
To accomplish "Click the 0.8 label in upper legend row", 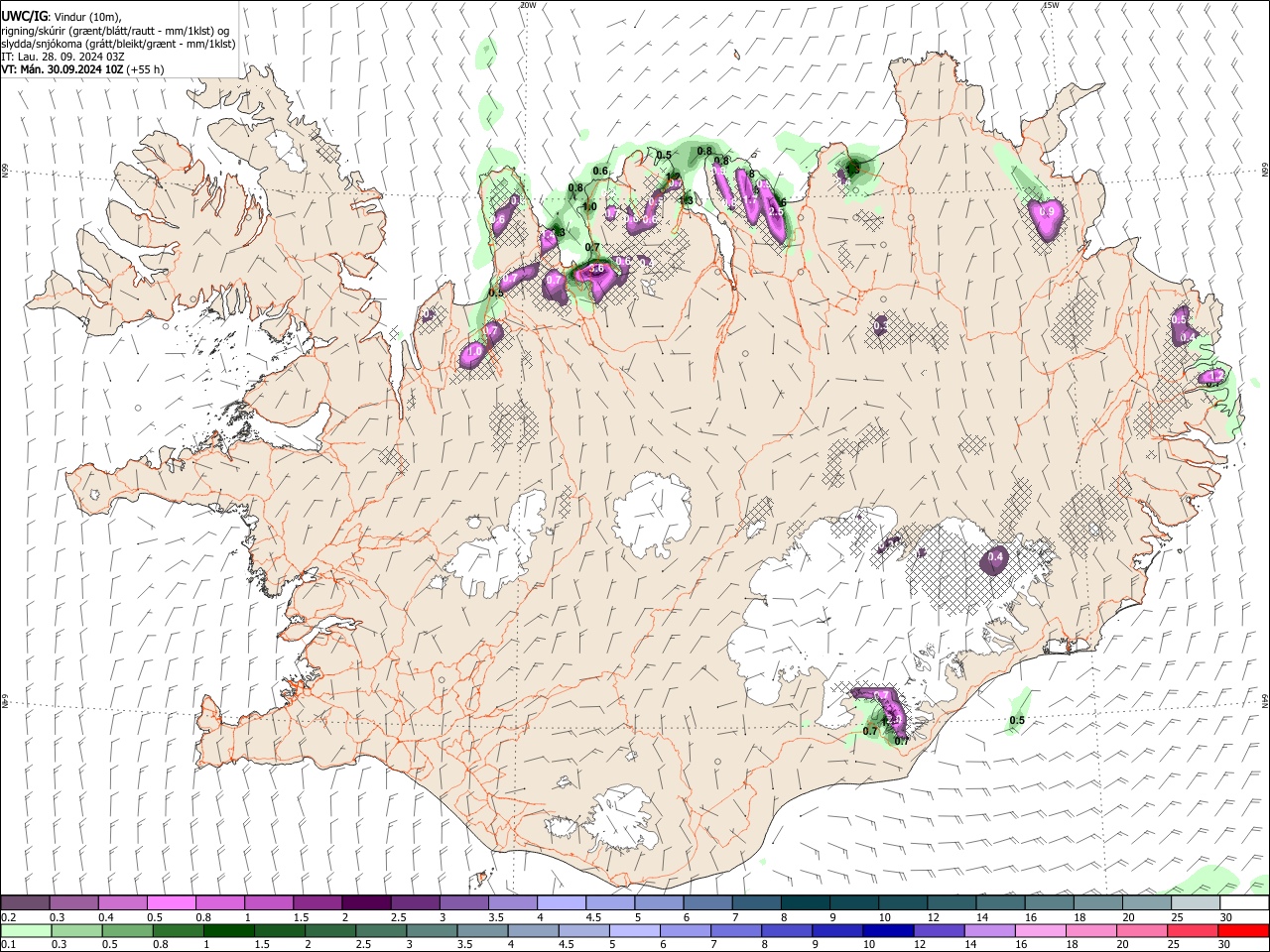I will click(203, 917).
